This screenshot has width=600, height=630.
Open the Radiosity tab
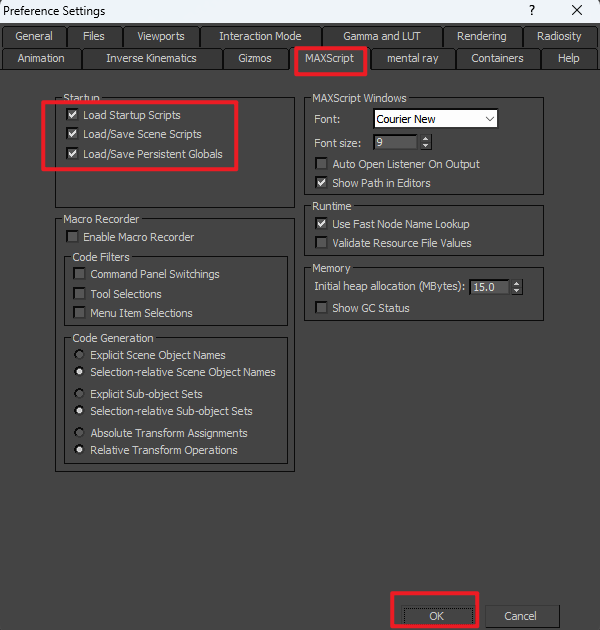[x=559, y=37]
